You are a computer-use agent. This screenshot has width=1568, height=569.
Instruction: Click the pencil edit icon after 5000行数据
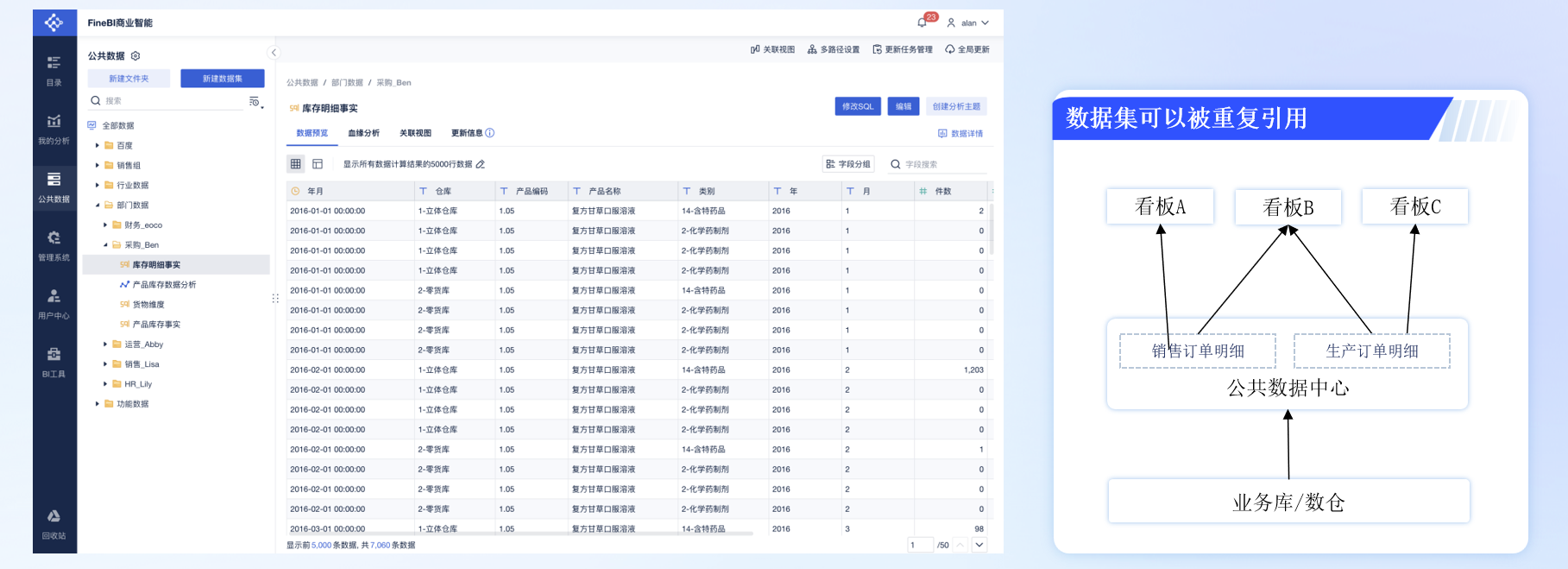(x=481, y=164)
